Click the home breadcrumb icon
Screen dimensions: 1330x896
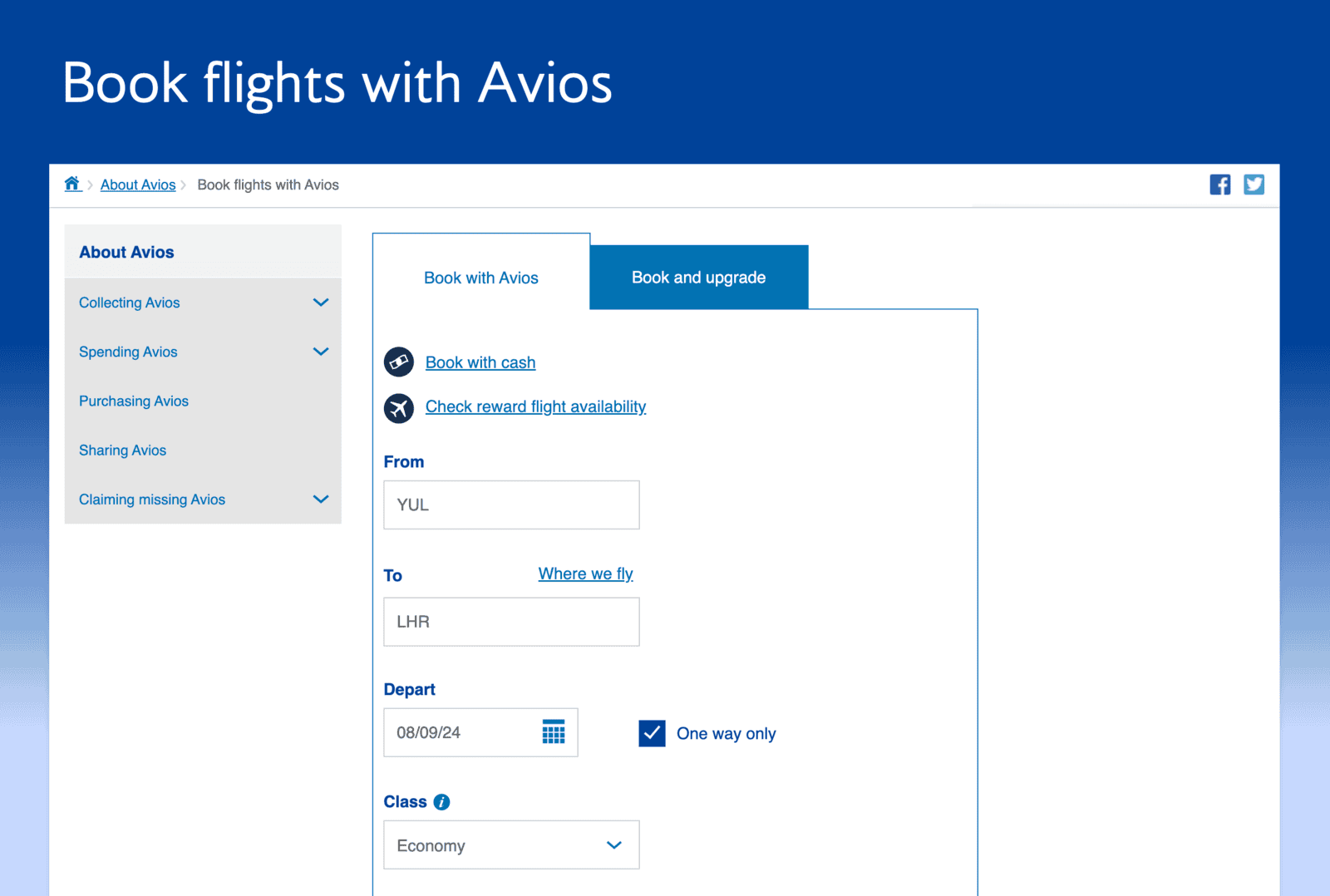(73, 184)
